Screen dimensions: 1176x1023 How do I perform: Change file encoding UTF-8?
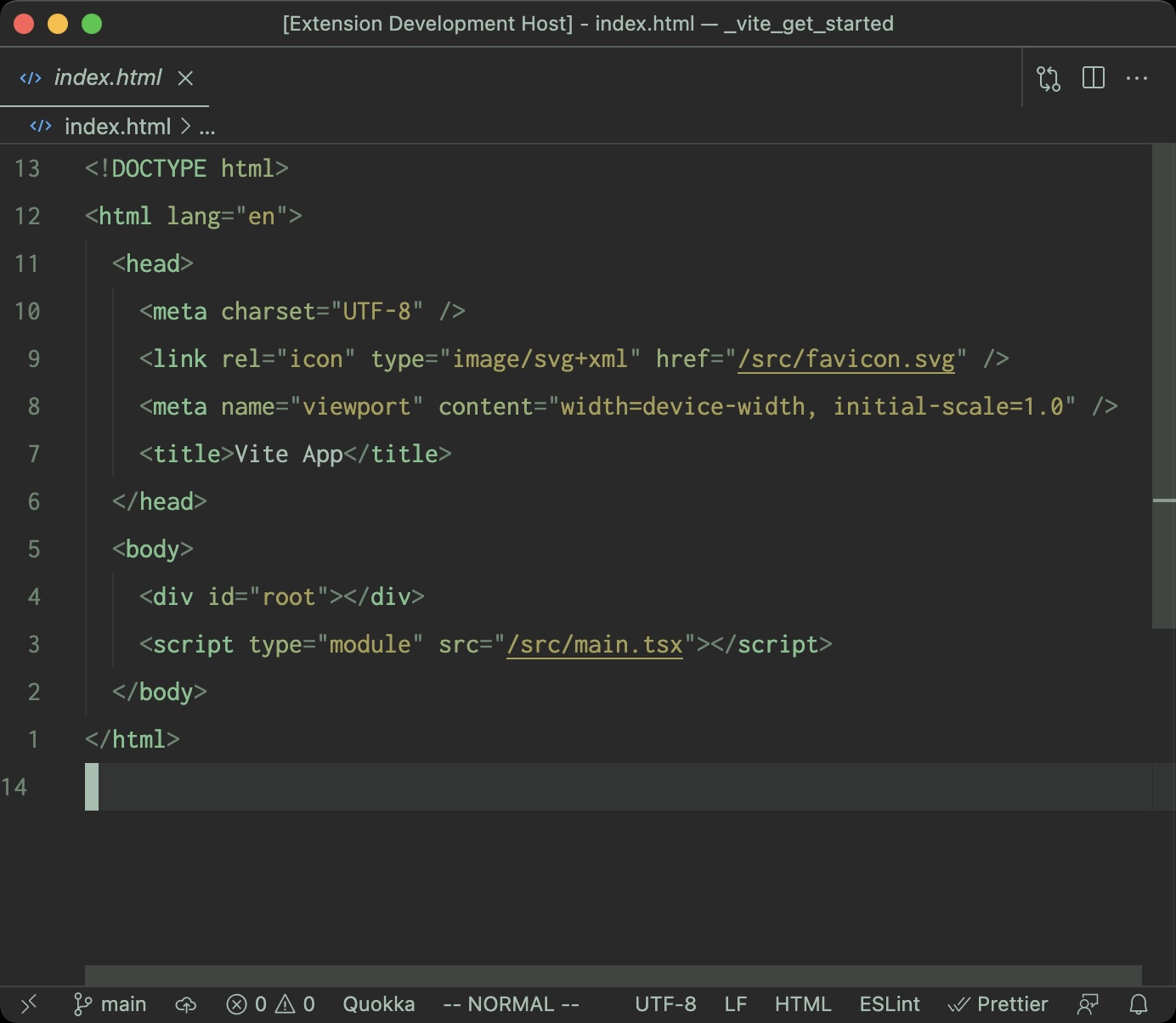665,1004
